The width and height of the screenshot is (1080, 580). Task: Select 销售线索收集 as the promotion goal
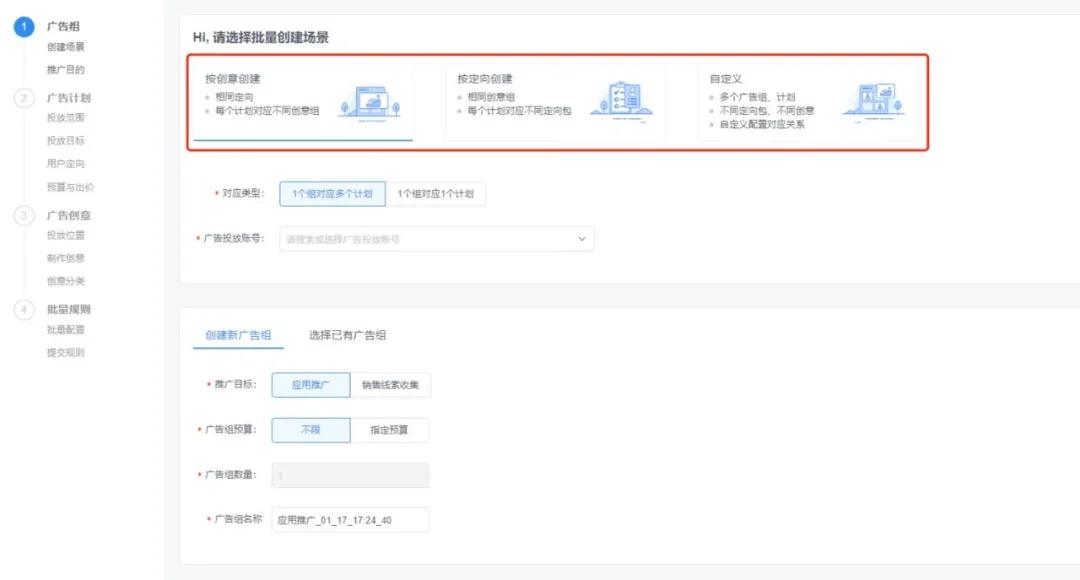tap(391, 384)
